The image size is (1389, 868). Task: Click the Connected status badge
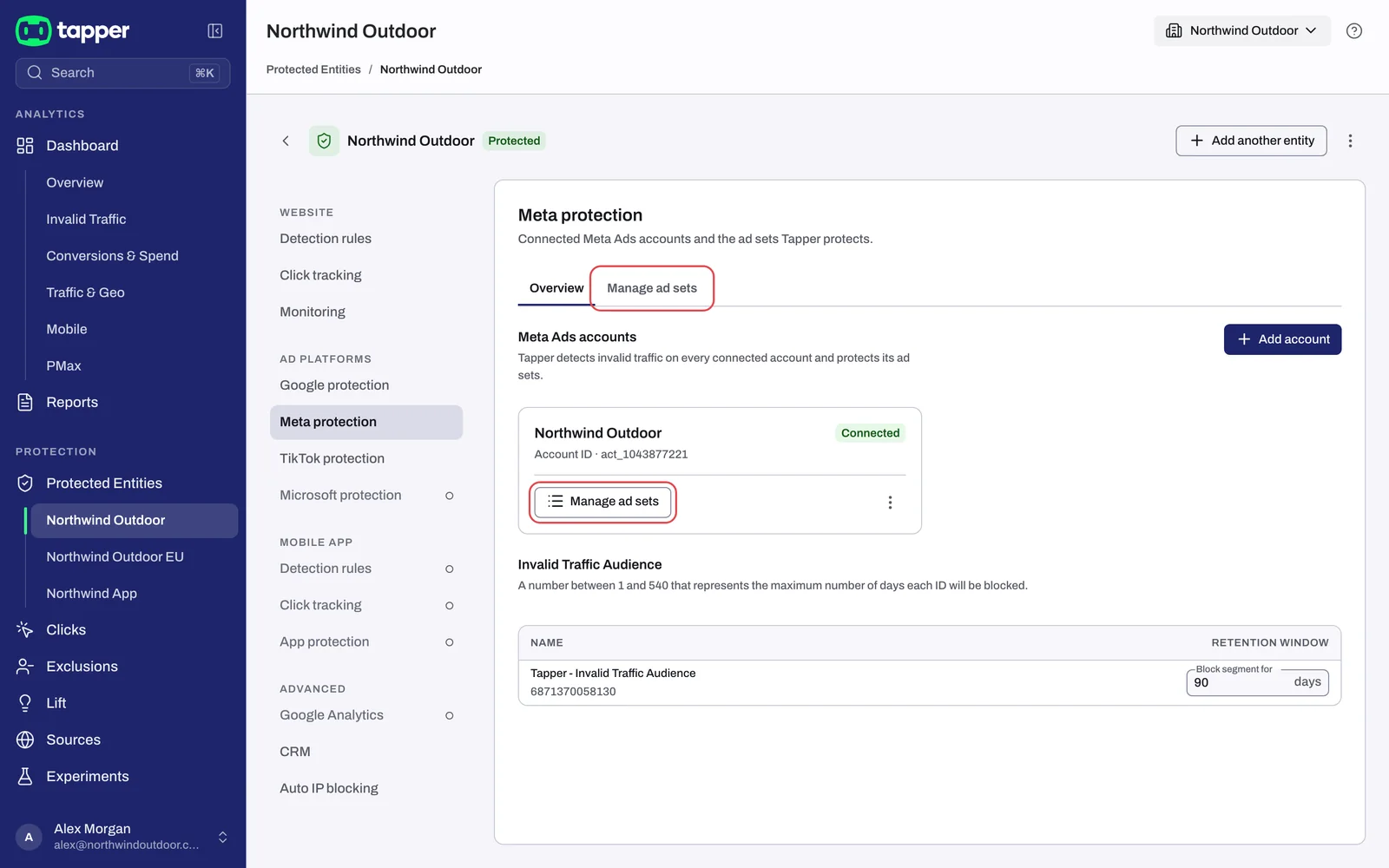coord(870,433)
